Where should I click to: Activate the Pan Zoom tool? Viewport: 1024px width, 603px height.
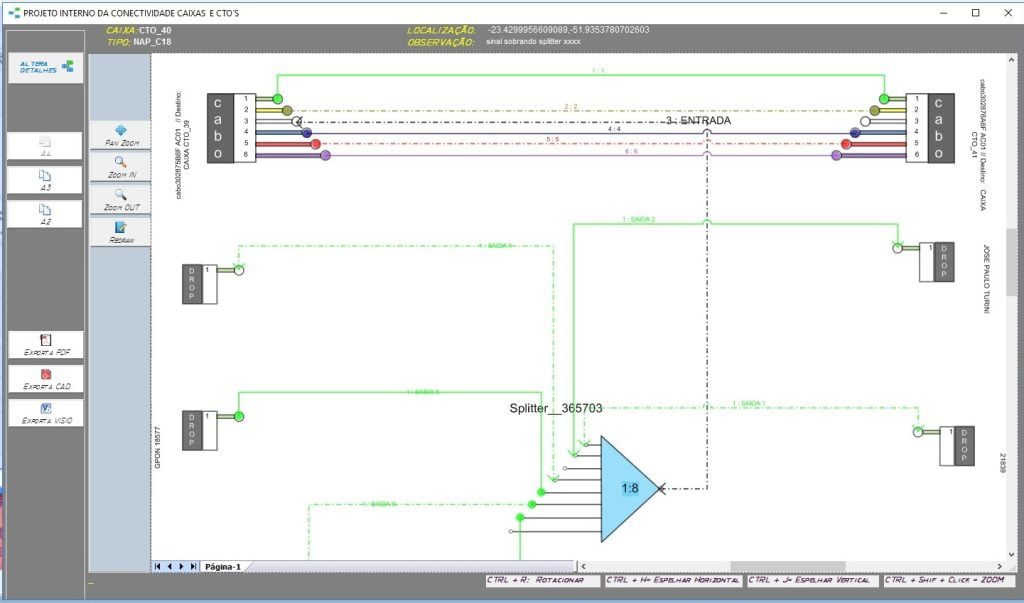point(120,135)
